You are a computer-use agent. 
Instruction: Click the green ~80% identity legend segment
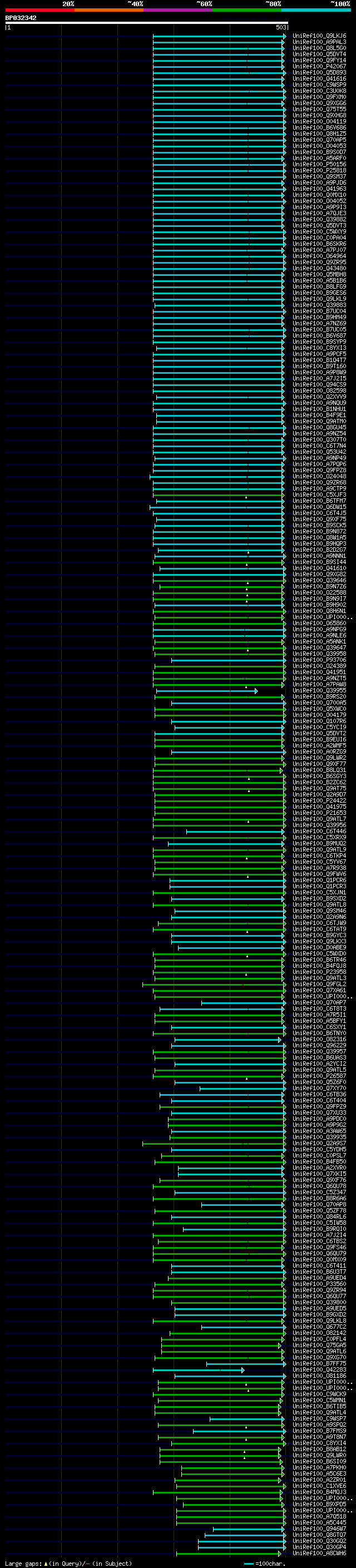(247, 10)
